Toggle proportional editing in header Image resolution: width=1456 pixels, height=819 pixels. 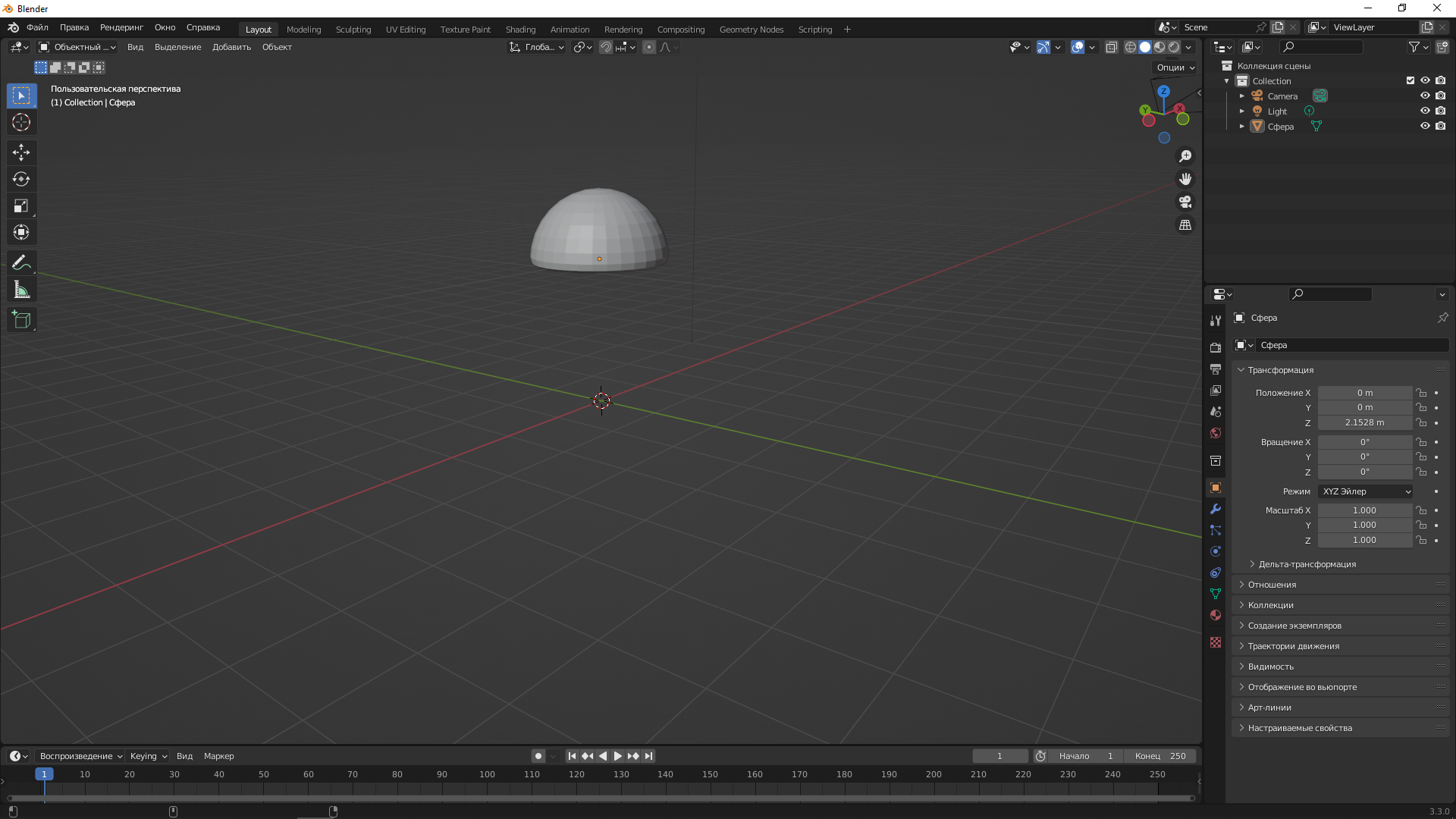649,47
